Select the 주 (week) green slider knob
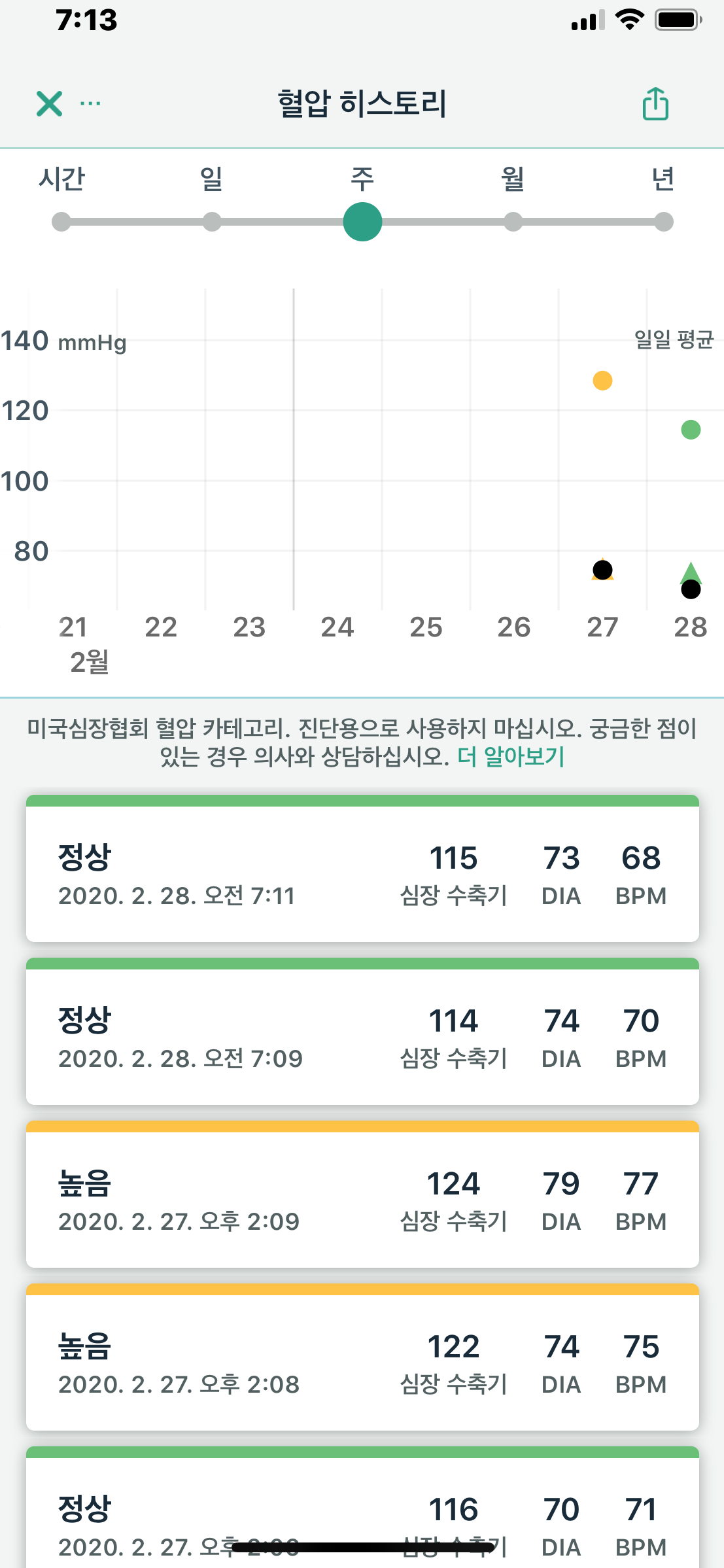 pyautogui.click(x=362, y=222)
